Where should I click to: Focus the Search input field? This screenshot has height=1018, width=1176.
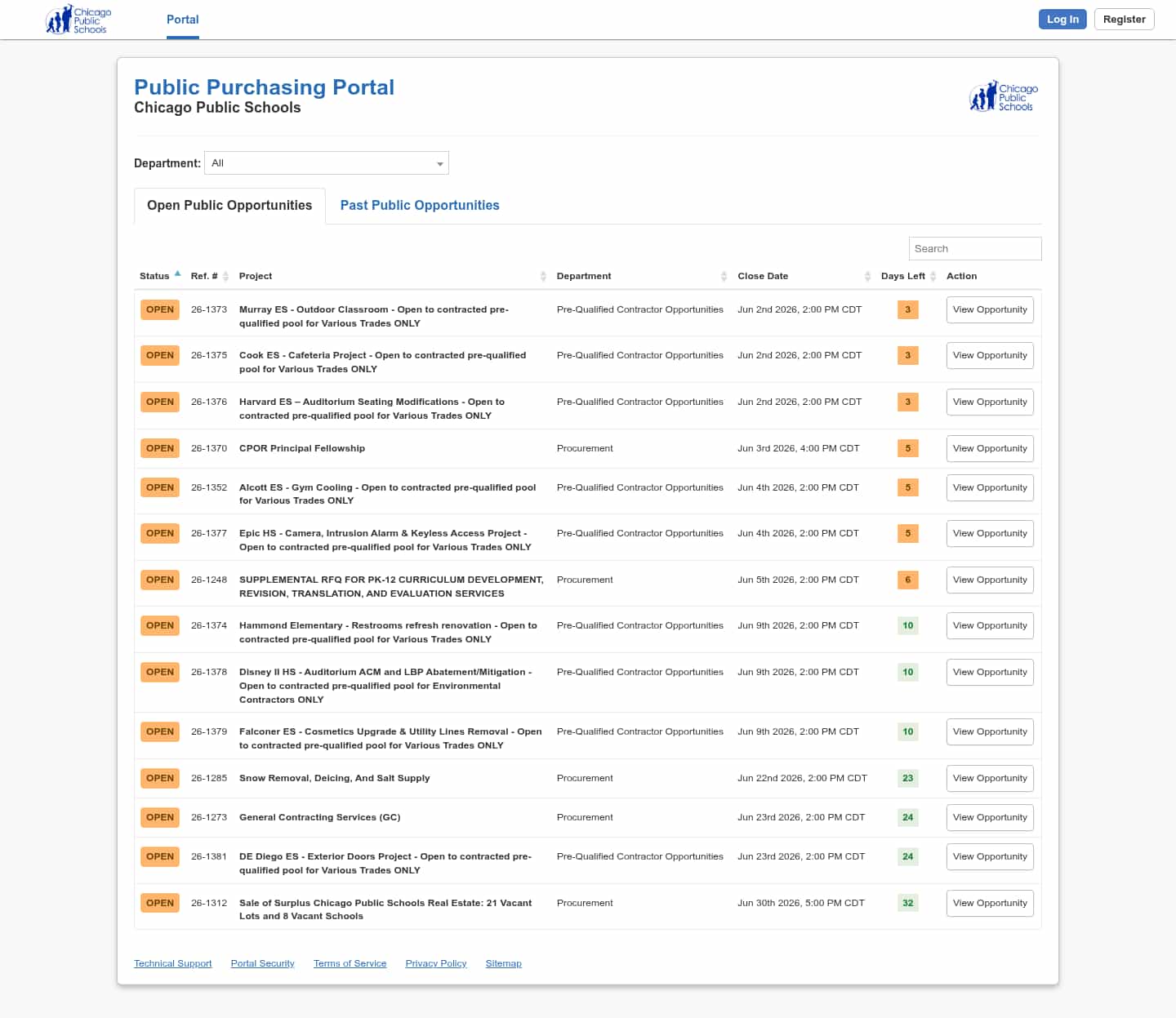pyautogui.click(x=975, y=249)
